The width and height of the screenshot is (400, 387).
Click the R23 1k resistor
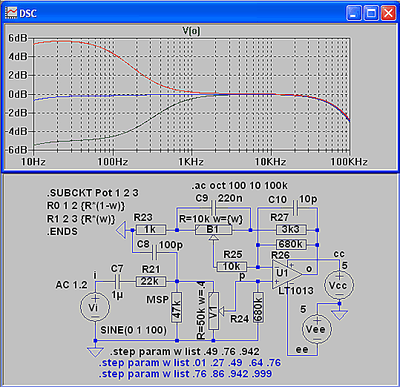click(151, 230)
